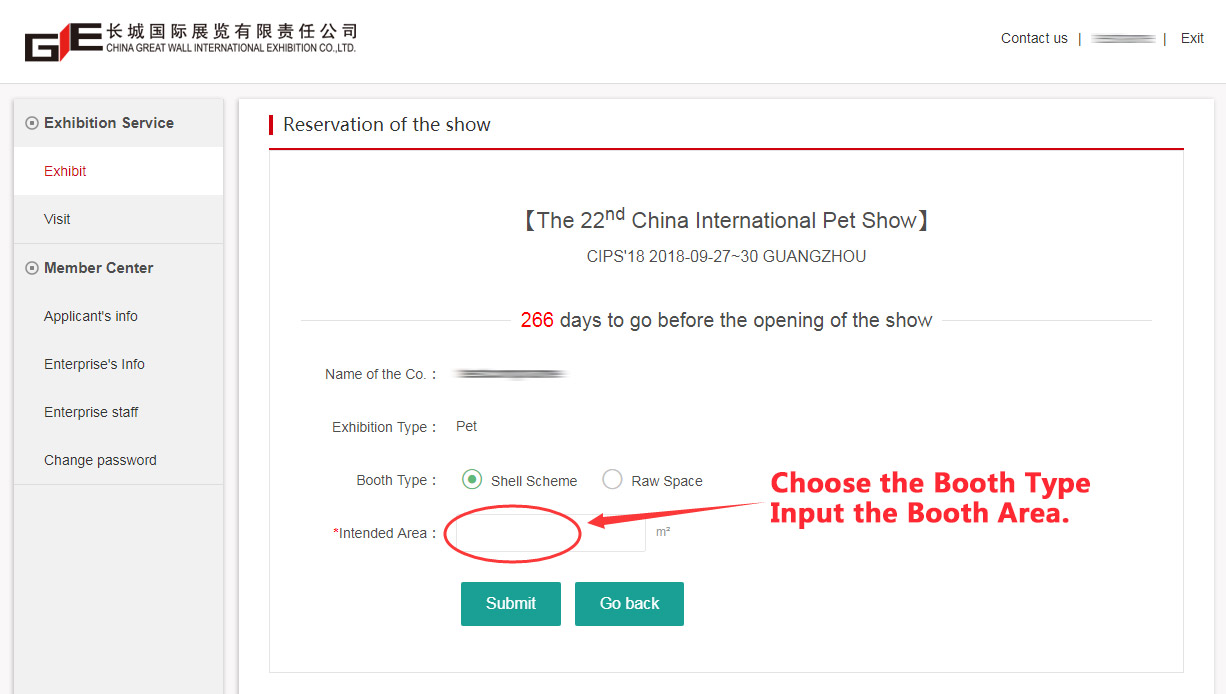Viewport: 1226px width, 694px height.
Task: Select the Raw Space booth type
Action: click(612, 480)
